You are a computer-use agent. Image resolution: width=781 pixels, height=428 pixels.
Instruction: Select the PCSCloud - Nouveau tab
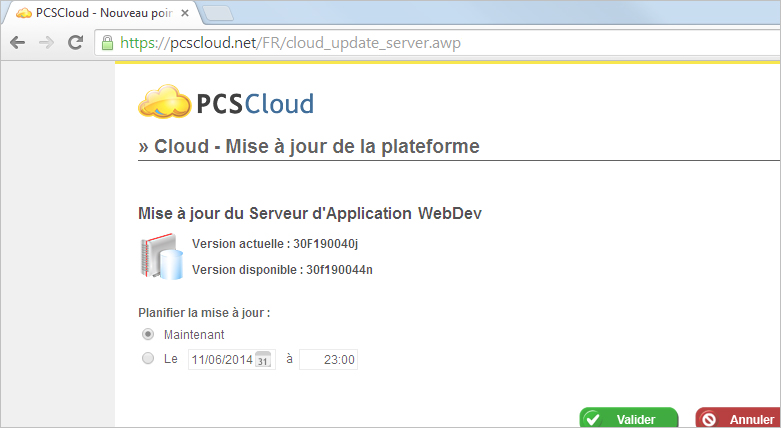[x=101, y=13]
